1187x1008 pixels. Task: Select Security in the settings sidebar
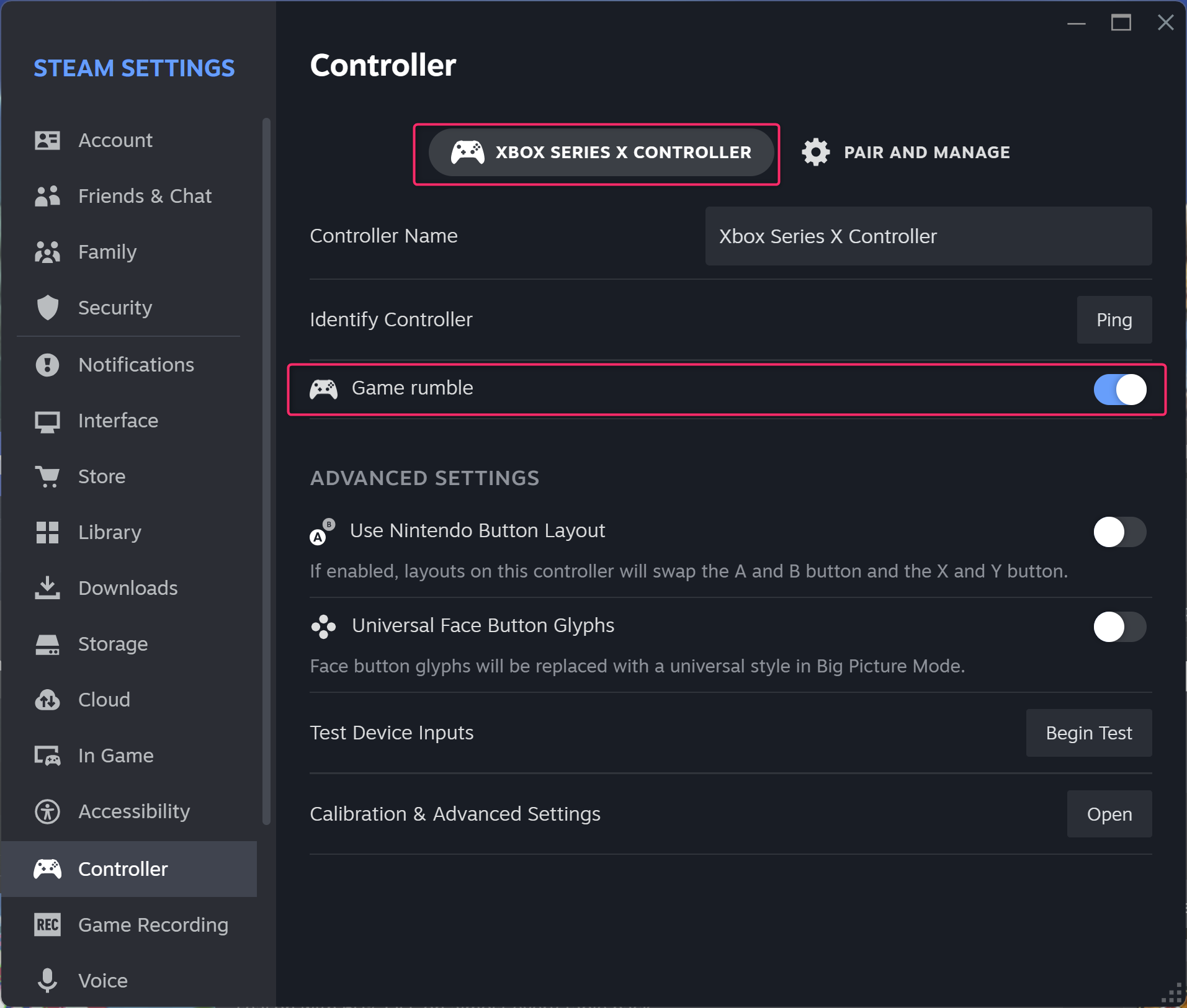coord(129,308)
